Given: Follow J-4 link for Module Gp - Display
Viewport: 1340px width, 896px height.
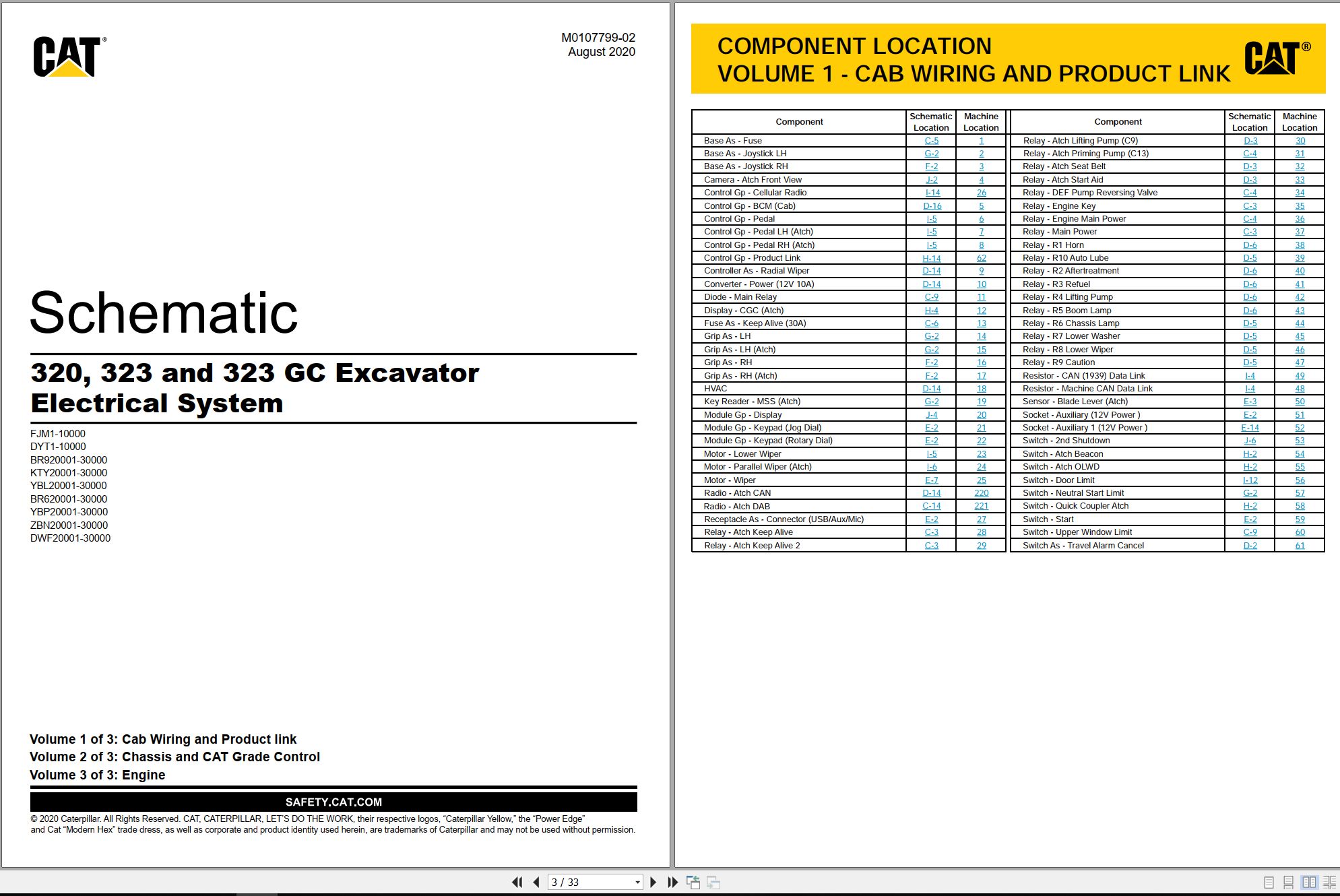Looking at the screenshot, I should 931,415.
